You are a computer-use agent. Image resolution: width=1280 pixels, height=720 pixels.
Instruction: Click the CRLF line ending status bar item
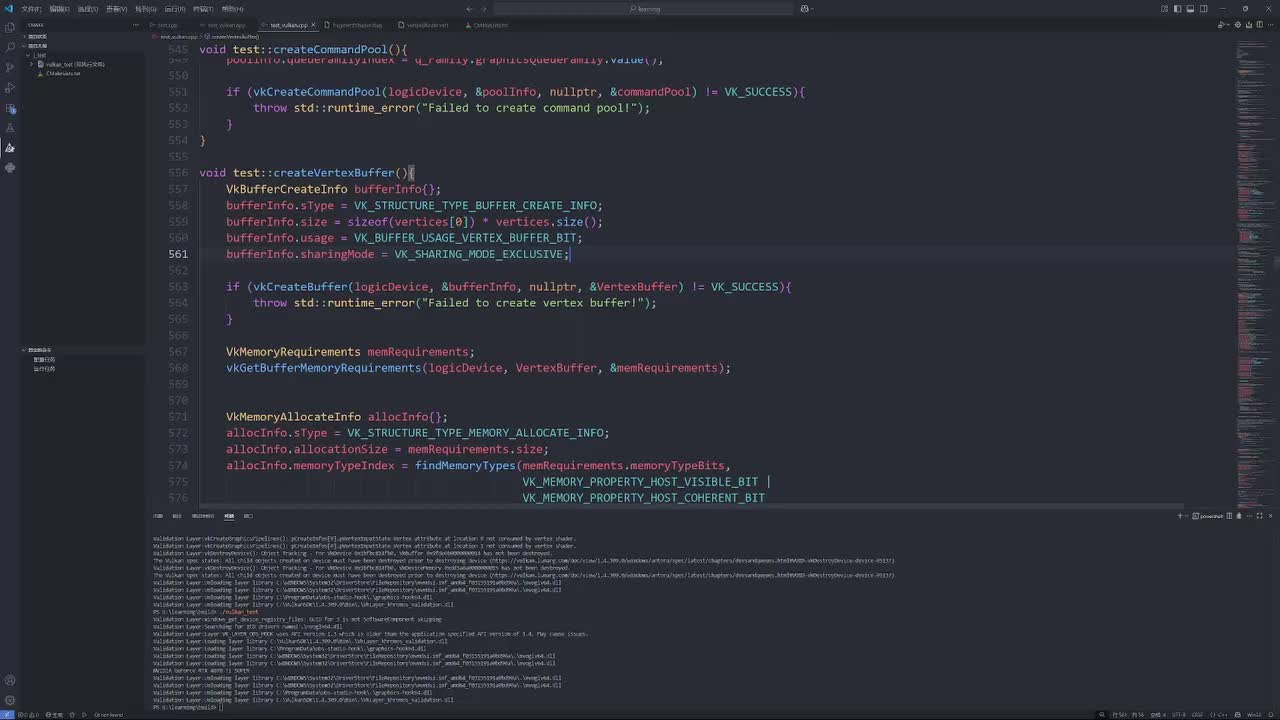[x=1197, y=714]
